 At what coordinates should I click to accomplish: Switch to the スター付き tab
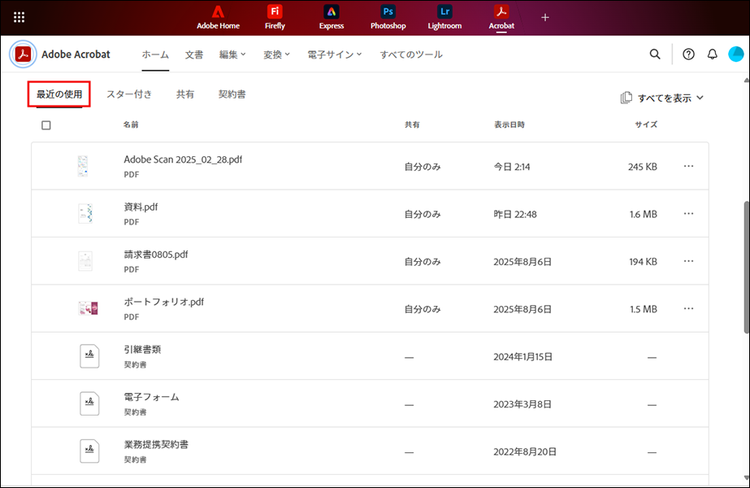(x=129, y=95)
